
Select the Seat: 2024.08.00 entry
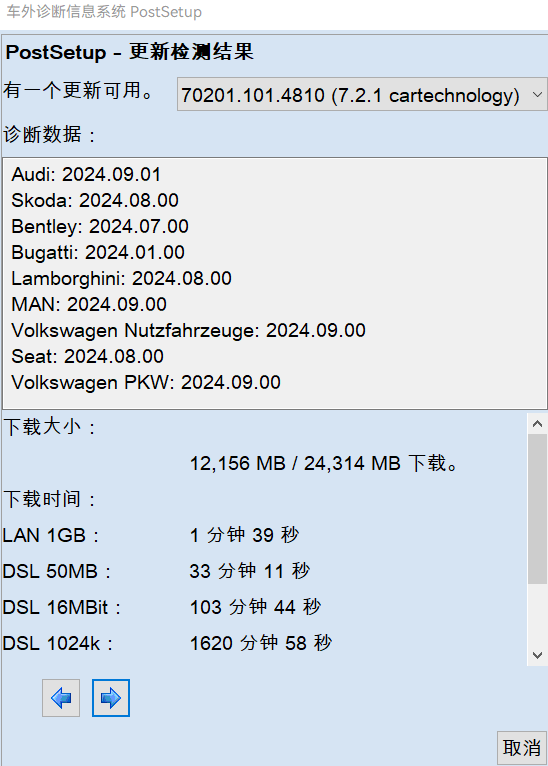(x=87, y=357)
